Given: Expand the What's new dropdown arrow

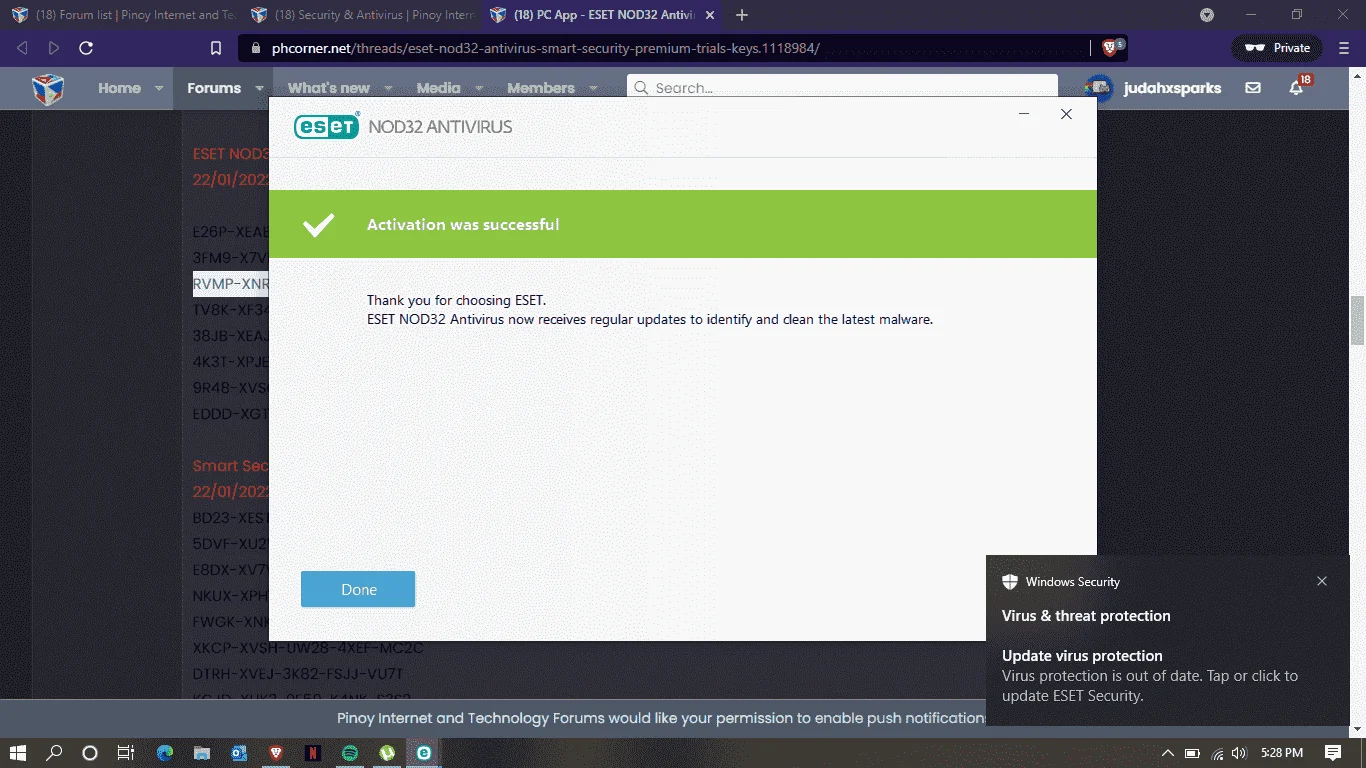Looking at the screenshot, I should 388,88.
